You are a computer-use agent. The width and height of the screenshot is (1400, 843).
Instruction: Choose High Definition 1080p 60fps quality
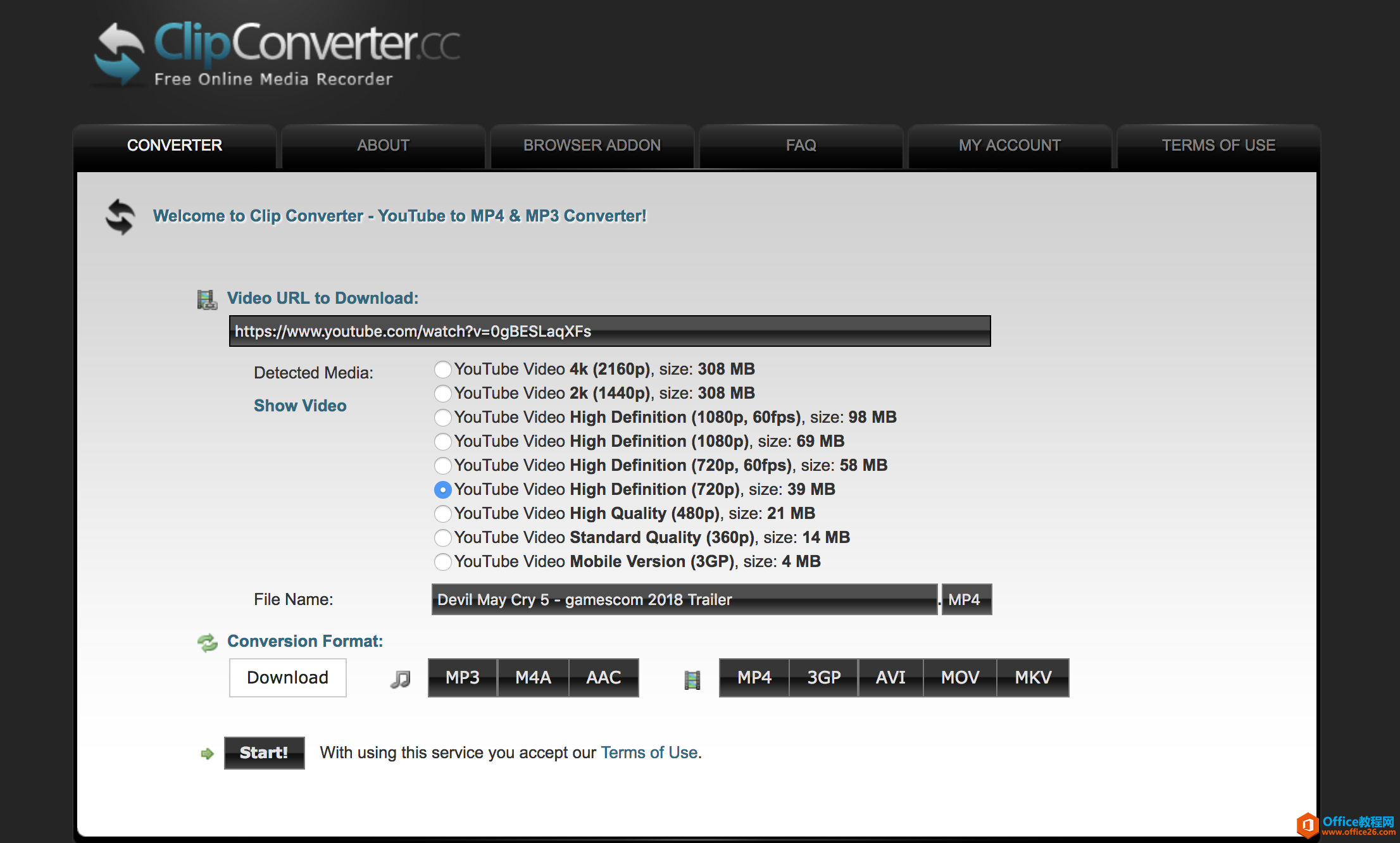coord(443,418)
